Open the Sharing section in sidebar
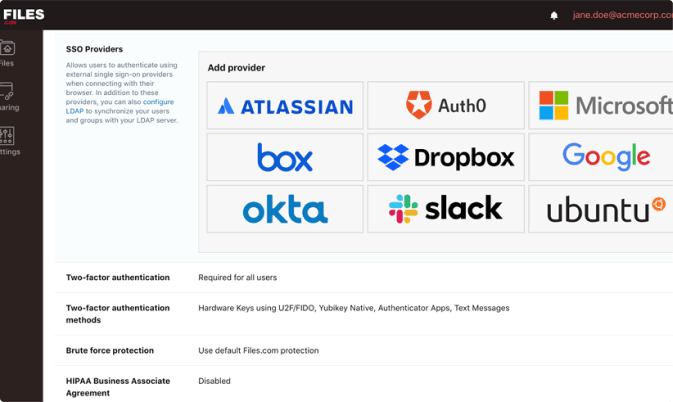This screenshot has height=402, width=673. coord(9,97)
